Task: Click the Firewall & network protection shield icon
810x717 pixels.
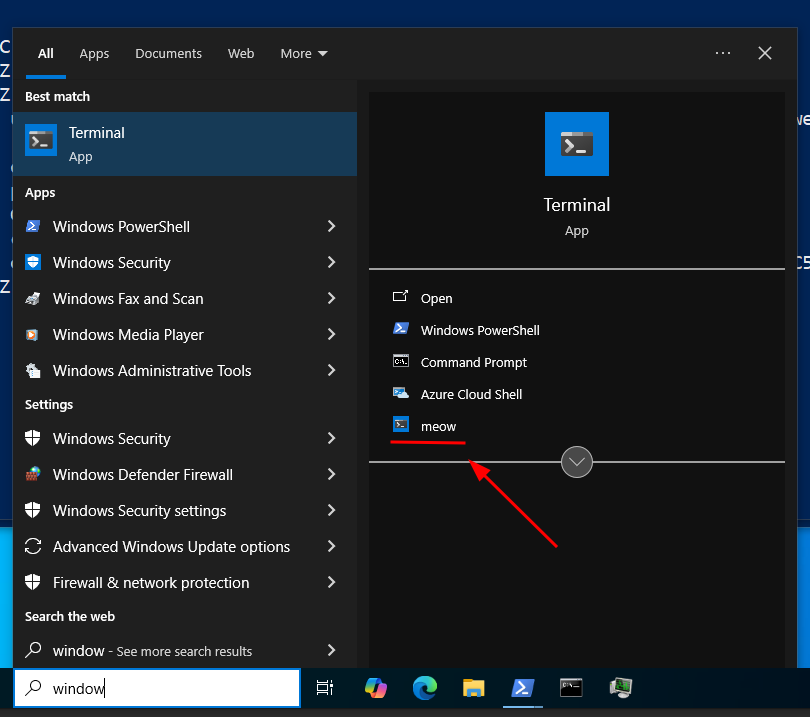Action: point(33,582)
